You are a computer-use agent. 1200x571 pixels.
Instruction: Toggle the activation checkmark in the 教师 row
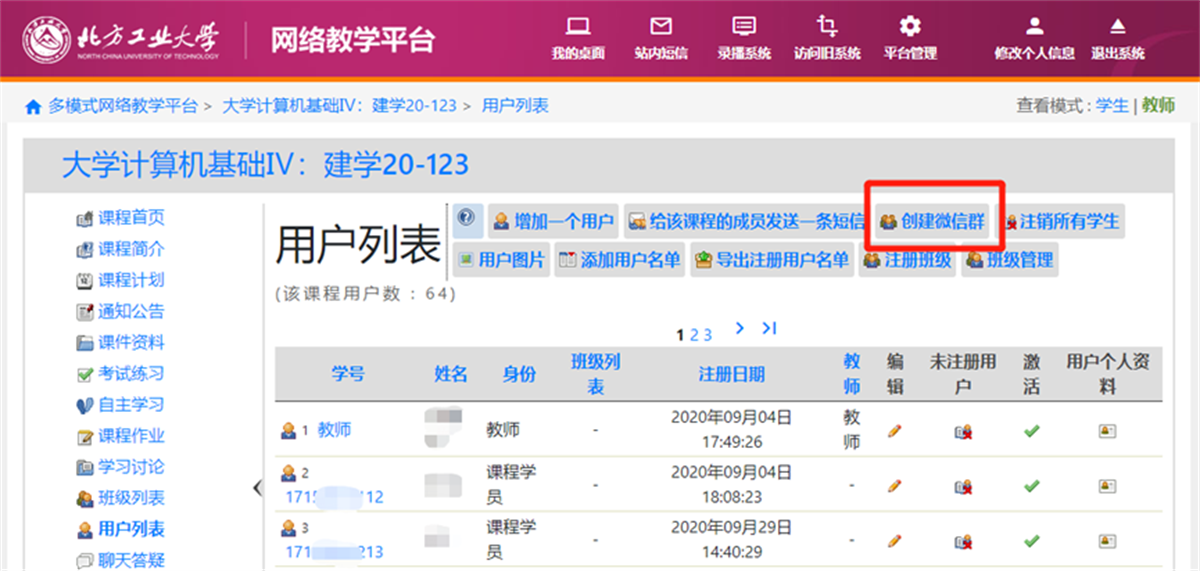(x=1031, y=431)
